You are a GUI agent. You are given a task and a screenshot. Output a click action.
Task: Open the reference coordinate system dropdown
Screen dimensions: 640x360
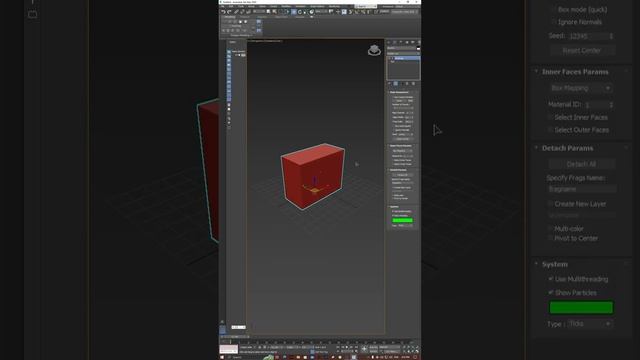click(x=321, y=12)
